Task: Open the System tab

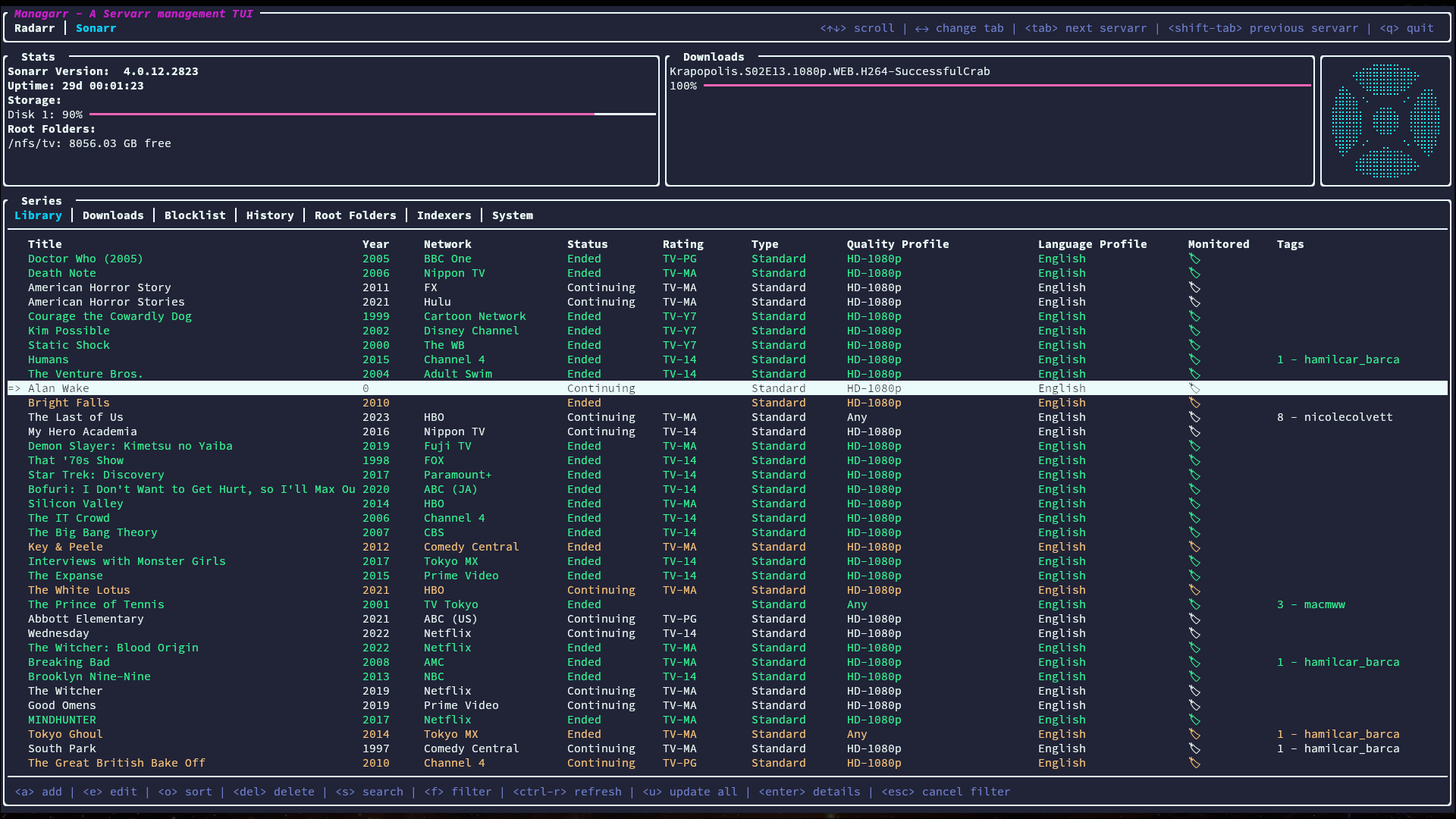Action: [x=512, y=215]
